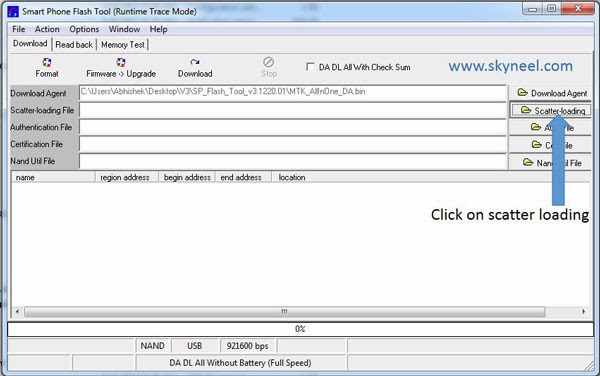Screen dimensions: 600x376
Task: Click the Format toolbar icon
Action: [x=47, y=63]
